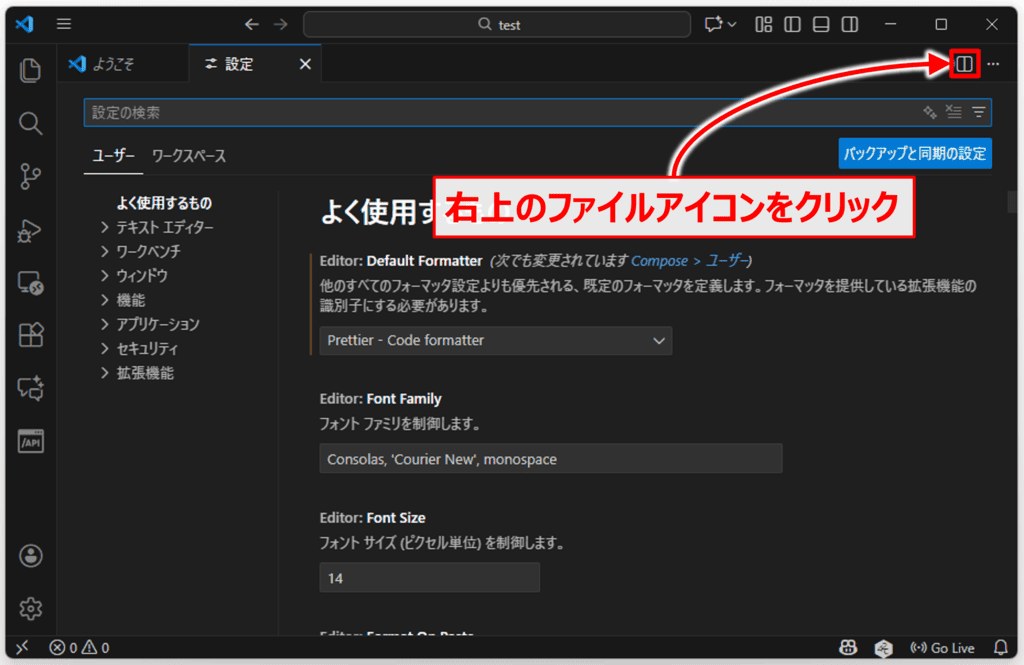The height and width of the screenshot is (665, 1024).
Task: Open the Accounts icon above the gear
Action: click(30, 556)
